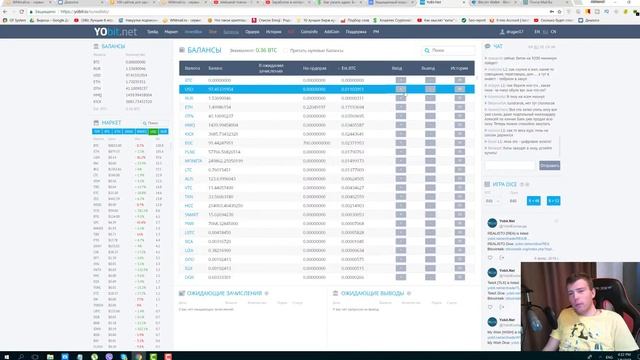Click withdraw button in the ETH row
The width and height of the screenshot is (640, 360).
[430, 107]
